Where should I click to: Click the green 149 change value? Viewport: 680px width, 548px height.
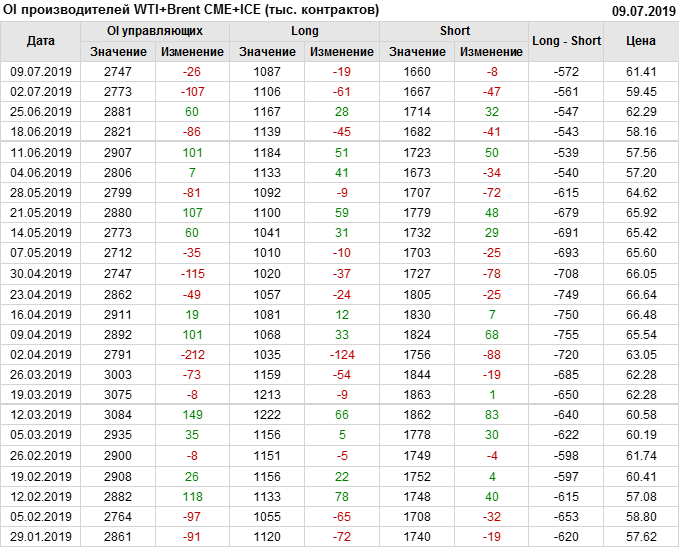click(192, 415)
